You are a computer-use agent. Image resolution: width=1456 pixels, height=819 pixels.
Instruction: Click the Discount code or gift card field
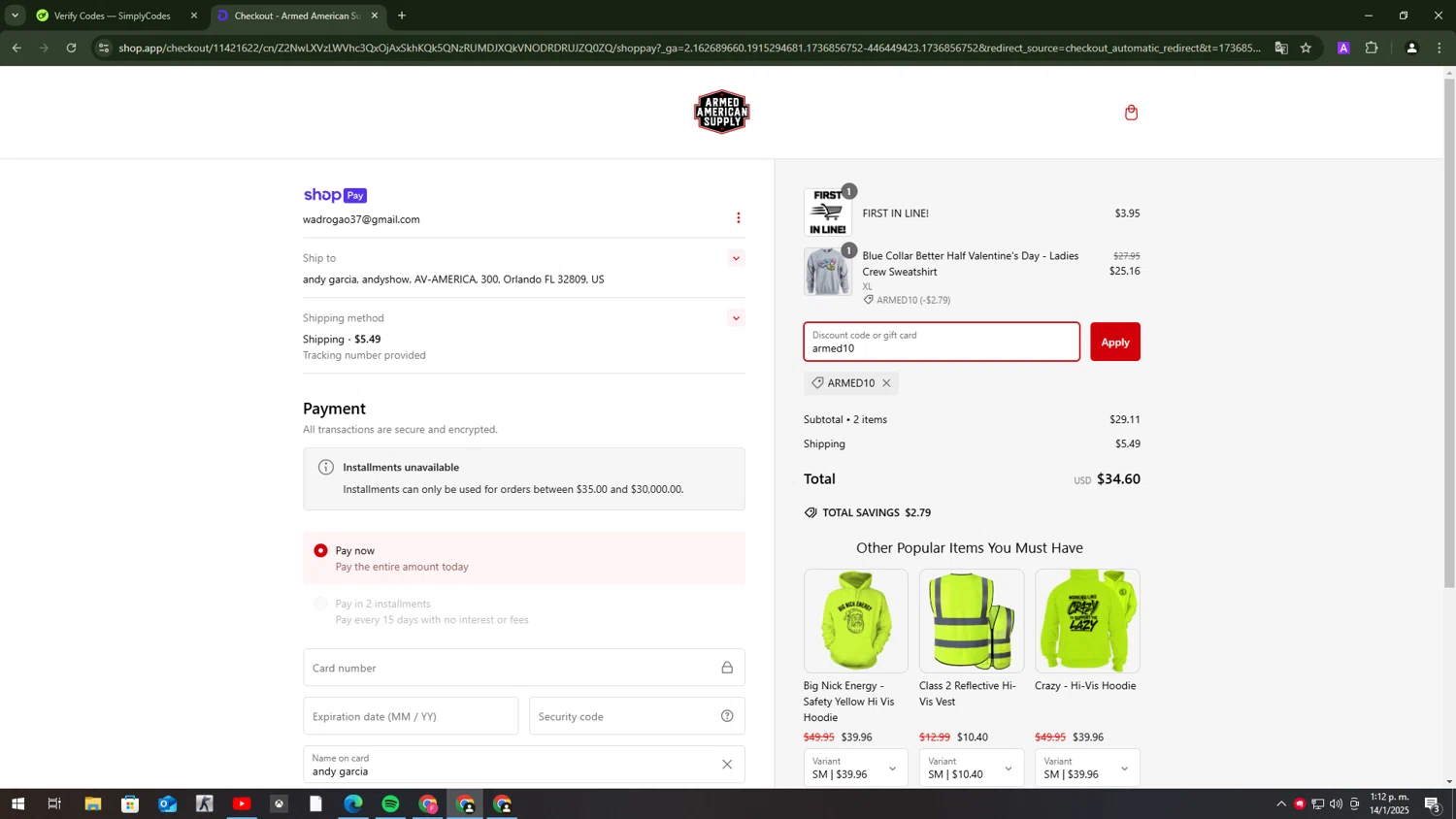942,342
